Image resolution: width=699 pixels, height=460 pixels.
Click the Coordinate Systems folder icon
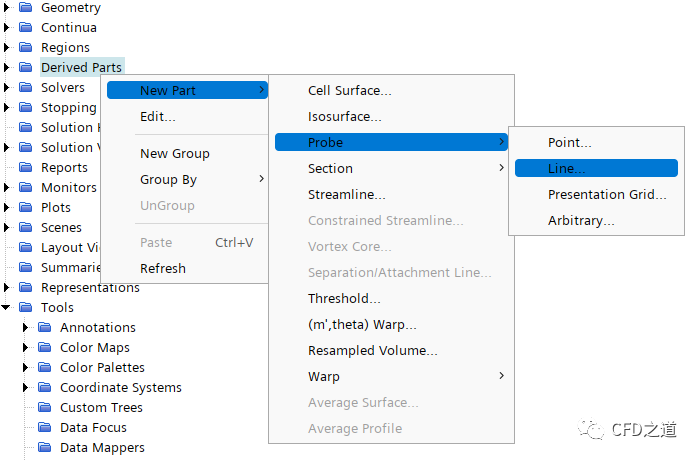(44, 388)
